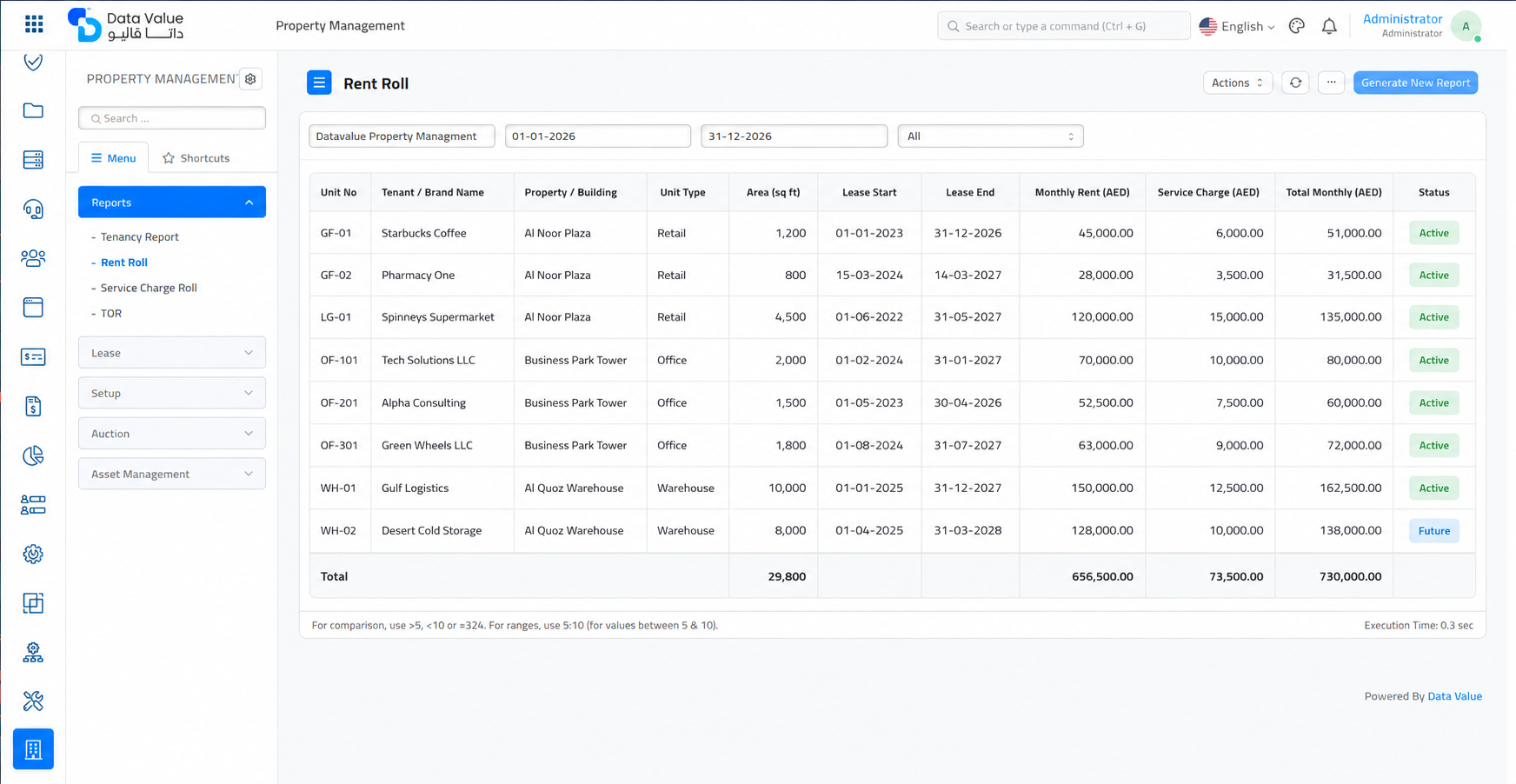Open the English language dropdown
Screen dimensions: 1516x784
click(x=1237, y=26)
